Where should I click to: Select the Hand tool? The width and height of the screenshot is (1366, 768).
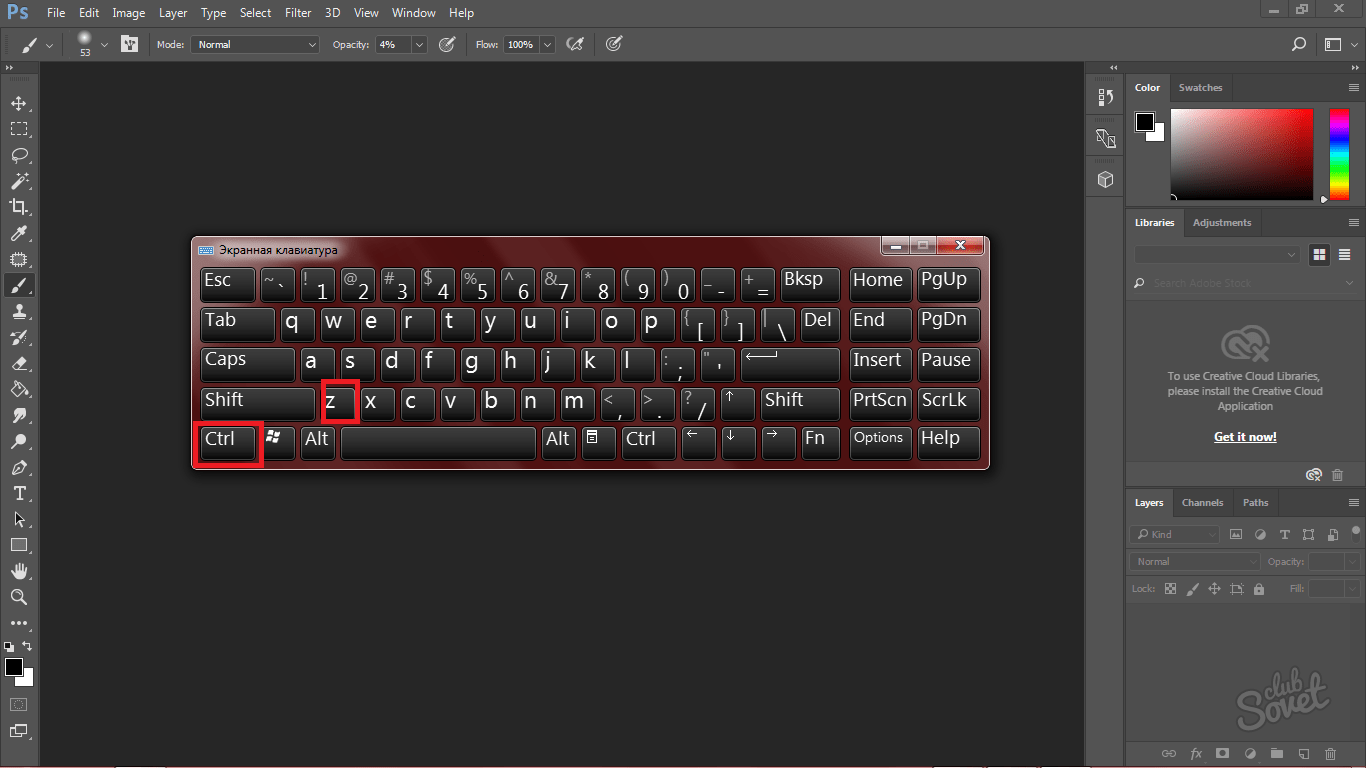tap(19, 571)
